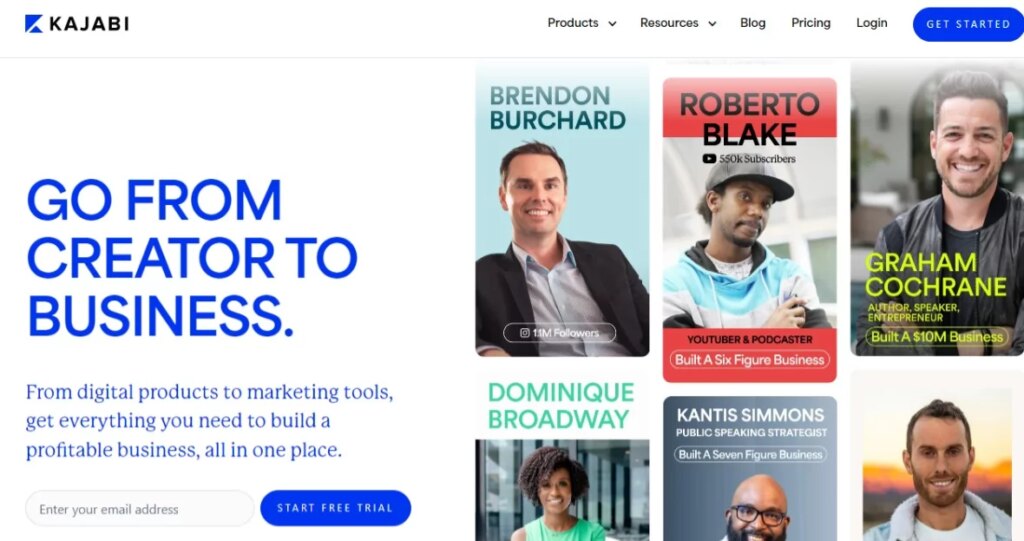Expand the Resources dropdown chevron
The width and height of the screenshot is (1024, 541).
tap(712, 24)
